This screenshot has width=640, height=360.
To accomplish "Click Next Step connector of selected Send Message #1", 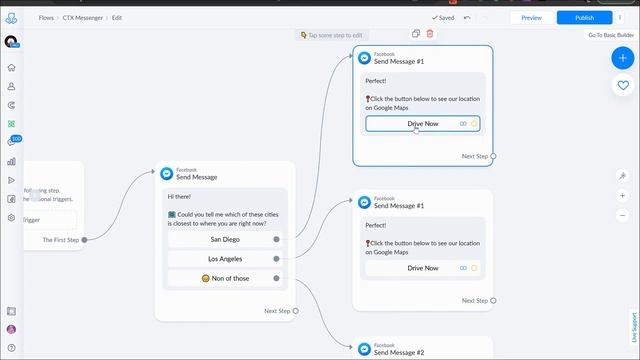I will [493, 156].
